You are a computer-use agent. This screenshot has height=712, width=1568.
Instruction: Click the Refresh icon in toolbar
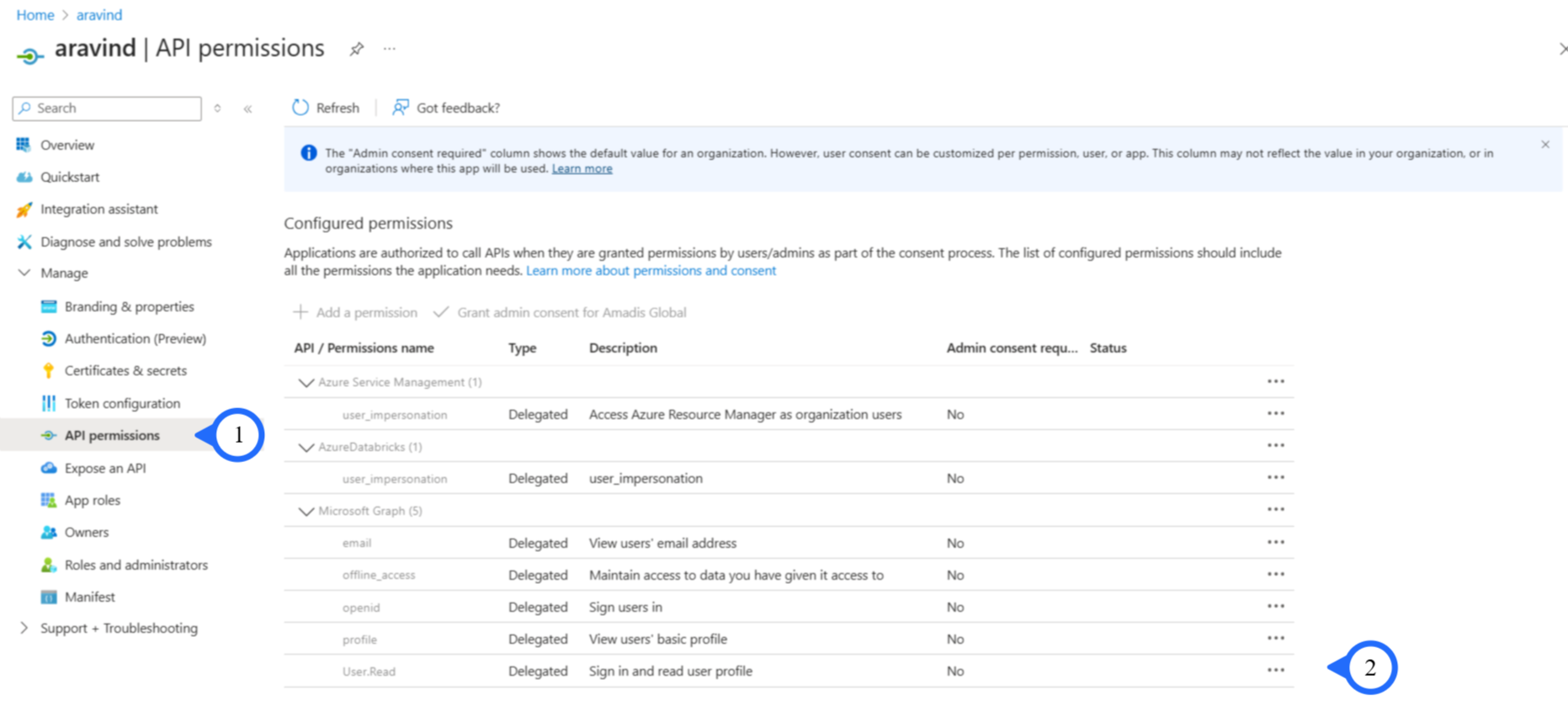(x=300, y=108)
